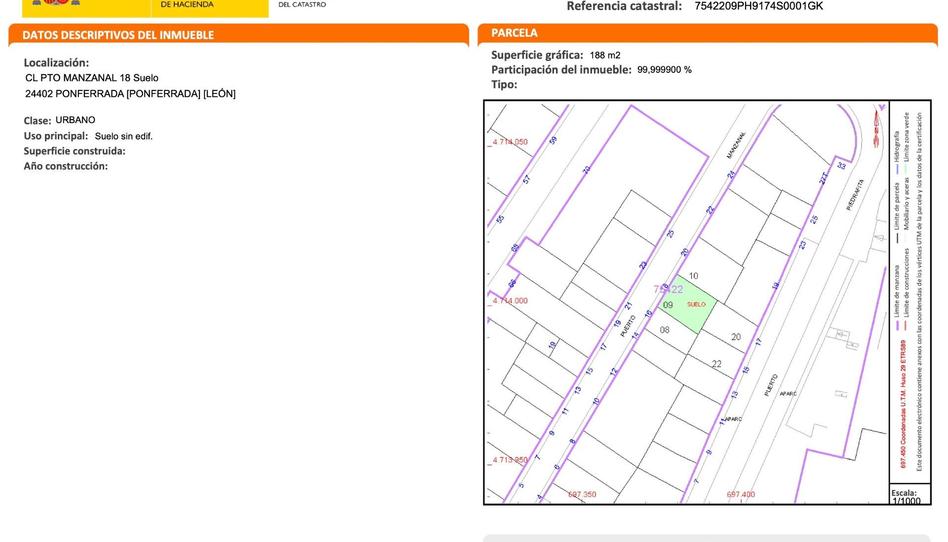Click the 'Escala: 1/1000' scale box
Screen dimensions: 948x542
coord(904,496)
